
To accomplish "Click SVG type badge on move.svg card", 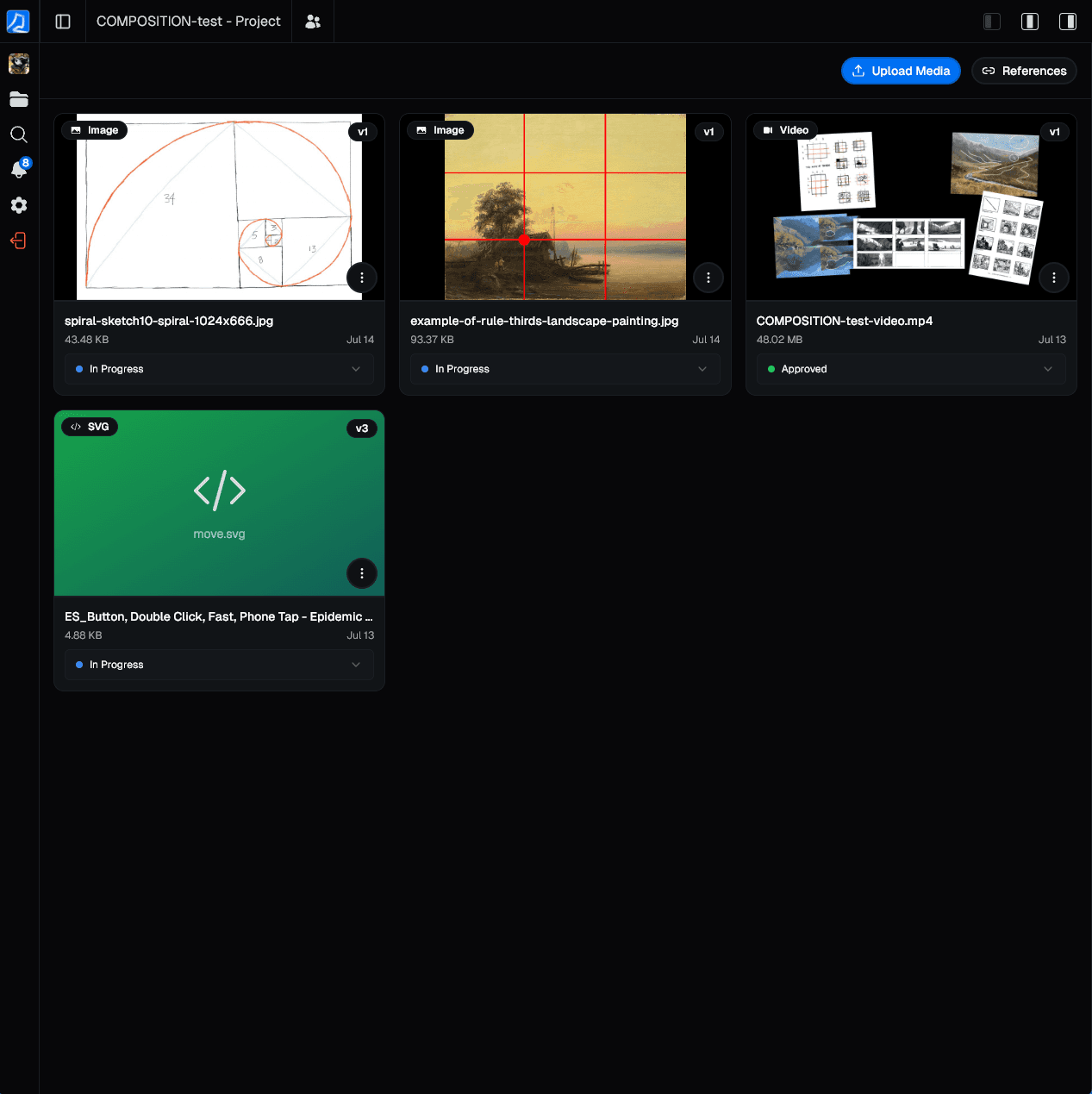I will click(90, 427).
